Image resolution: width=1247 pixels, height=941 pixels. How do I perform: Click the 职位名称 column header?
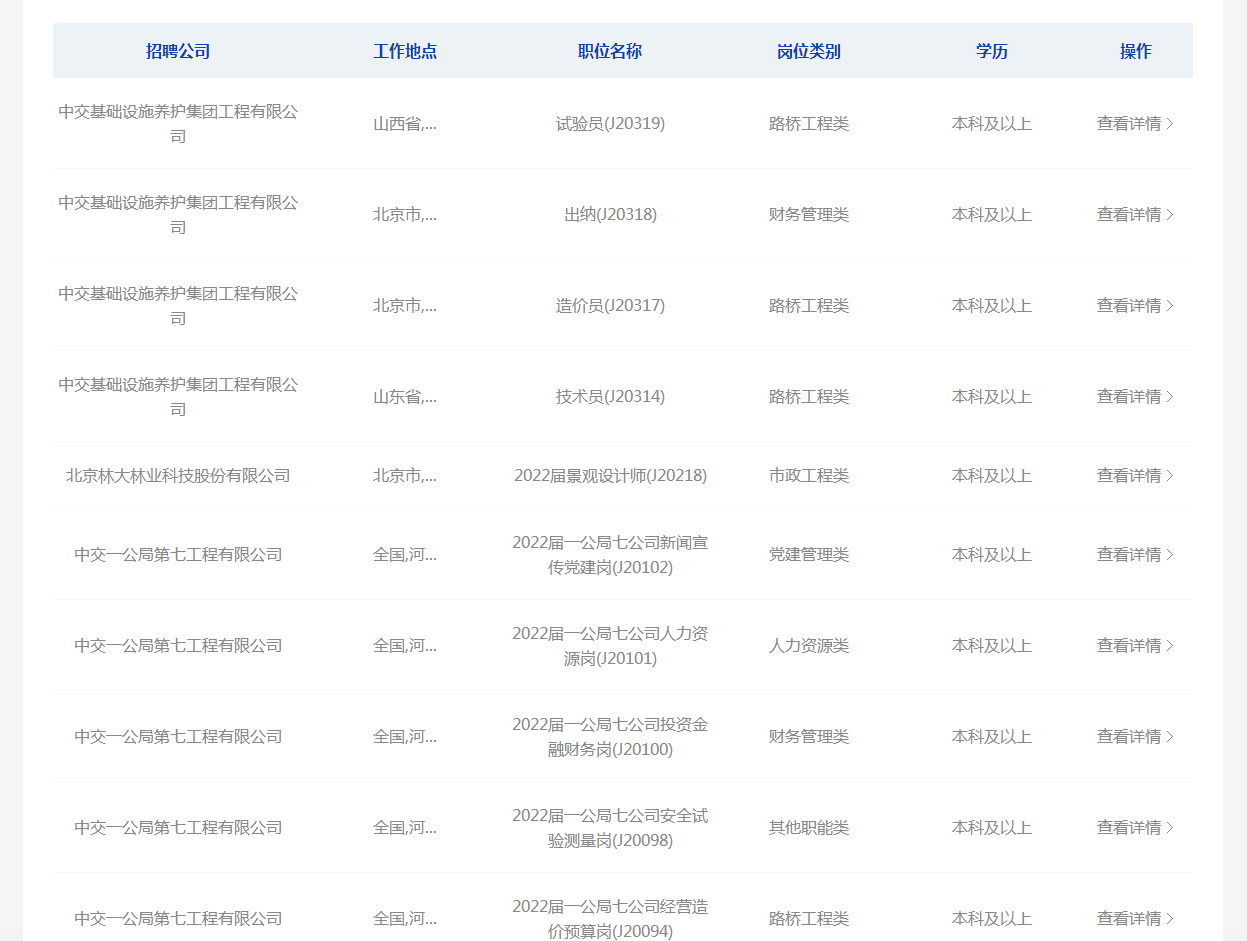pos(610,52)
